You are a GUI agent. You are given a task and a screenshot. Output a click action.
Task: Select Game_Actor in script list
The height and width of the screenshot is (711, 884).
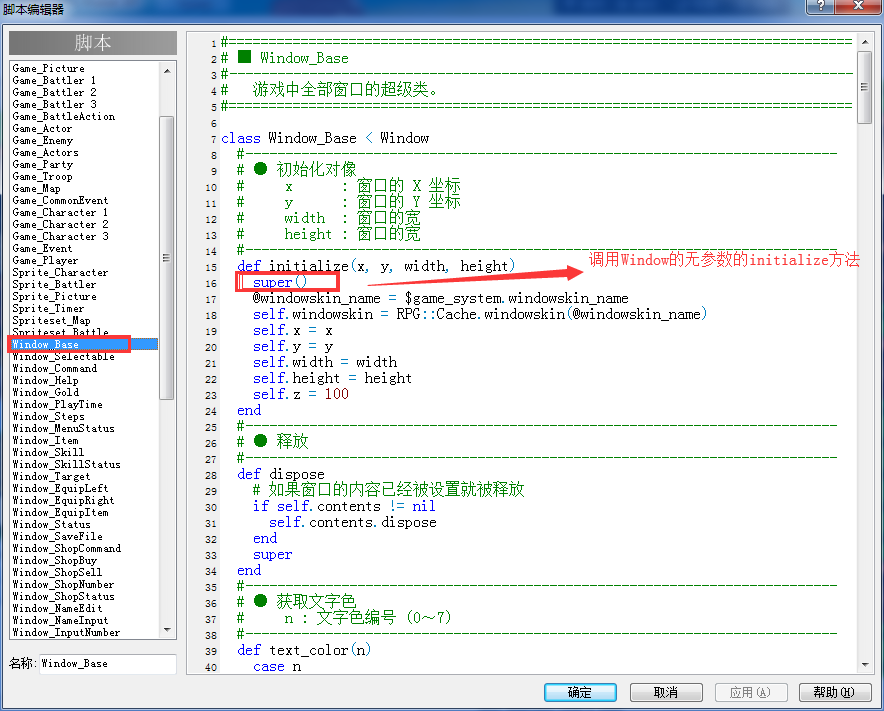tap(42, 128)
